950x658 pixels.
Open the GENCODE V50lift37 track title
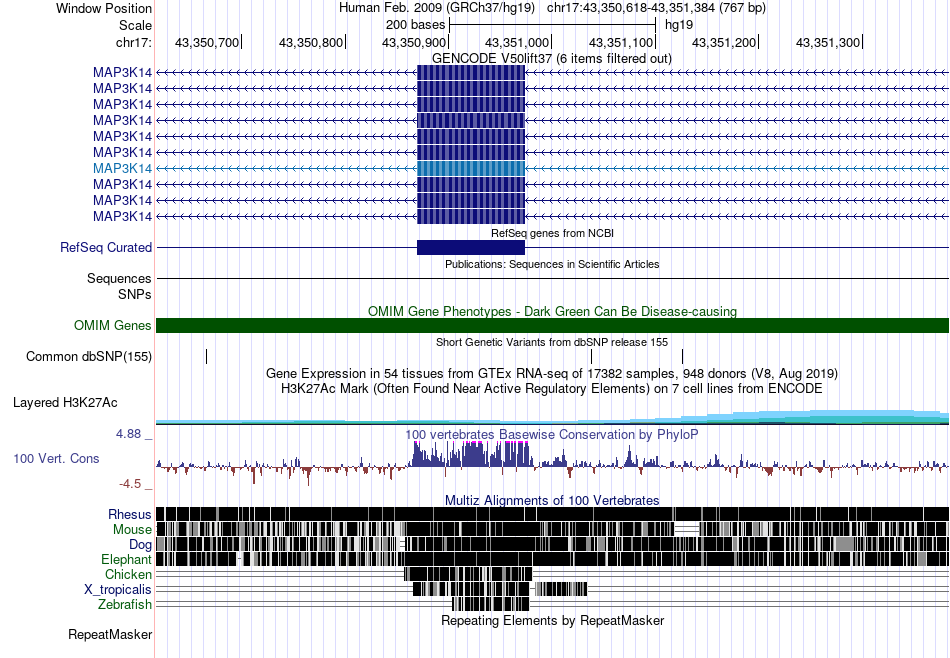click(551, 59)
